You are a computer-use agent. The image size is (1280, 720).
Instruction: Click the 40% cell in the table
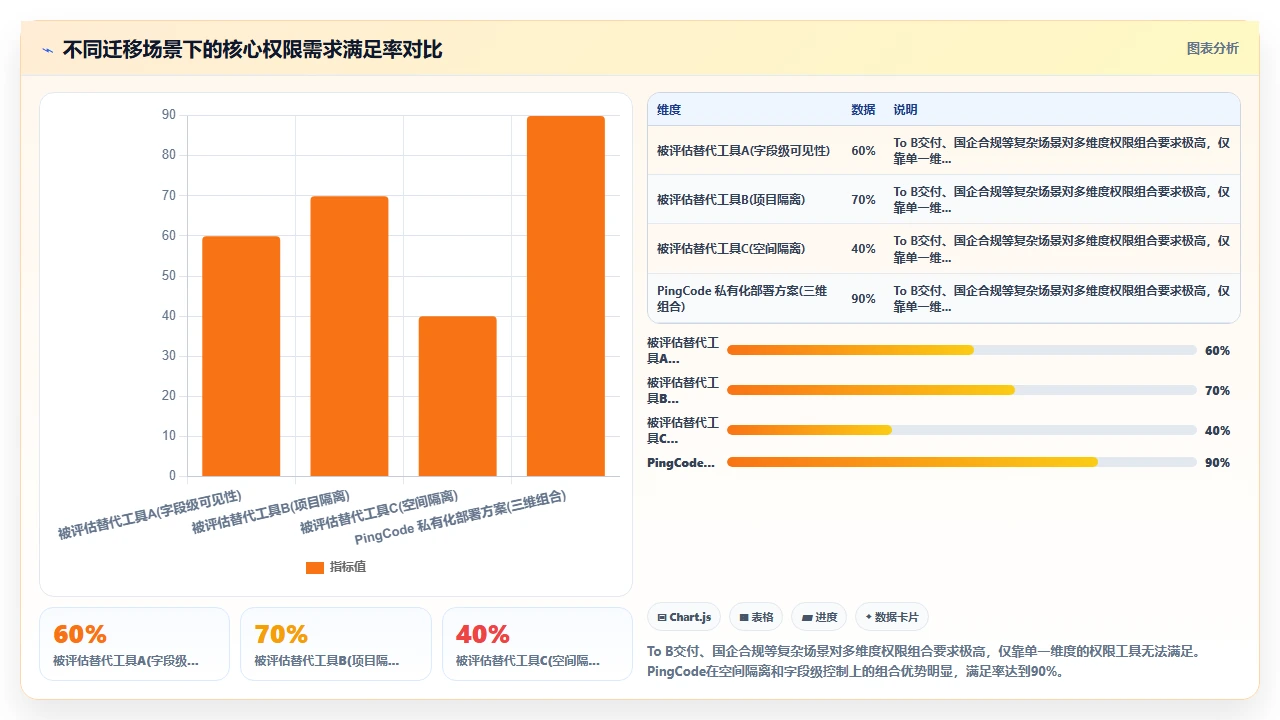click(x=863, y=249)
